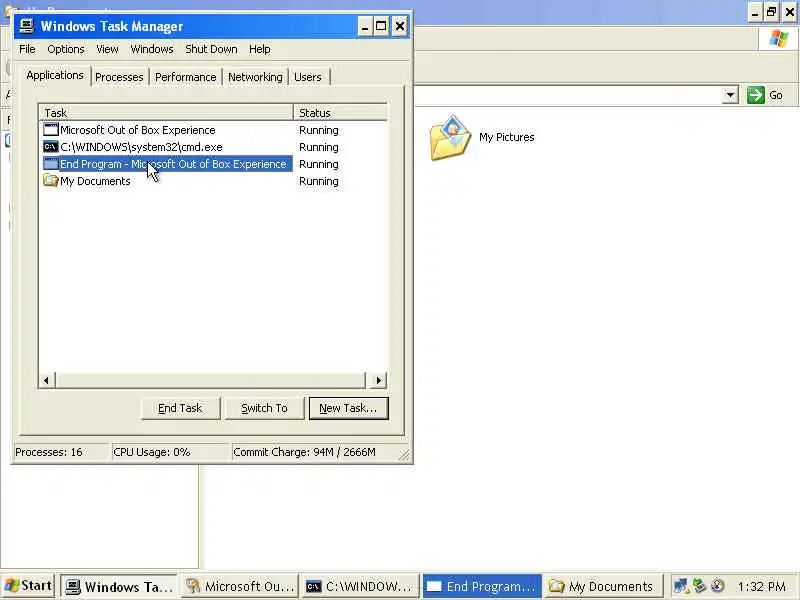The width and height of the screenshot is (800, 600).
Task: Open the Start menu
Action: [x=29, y=586]
